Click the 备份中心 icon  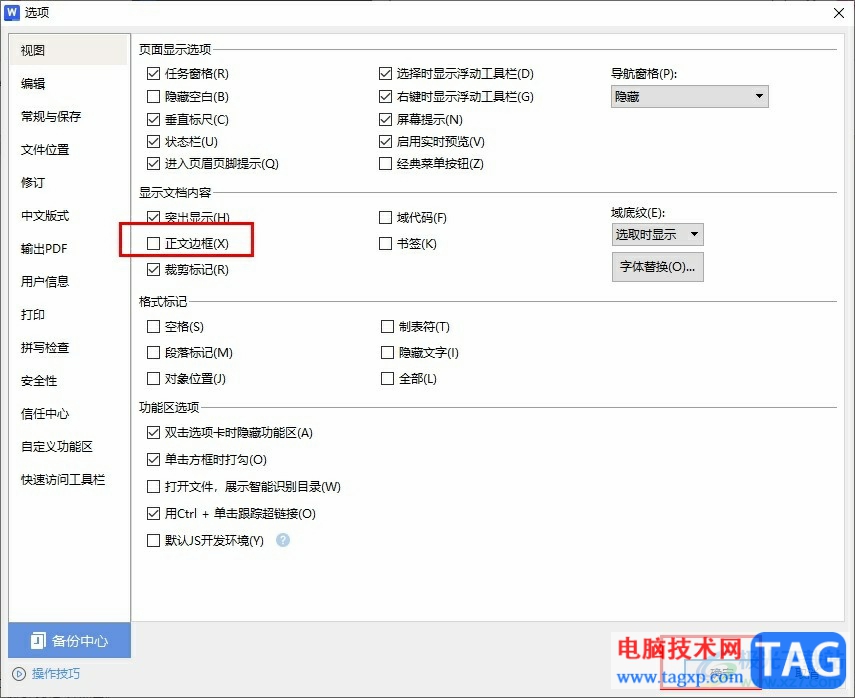(x=38, y=641)
